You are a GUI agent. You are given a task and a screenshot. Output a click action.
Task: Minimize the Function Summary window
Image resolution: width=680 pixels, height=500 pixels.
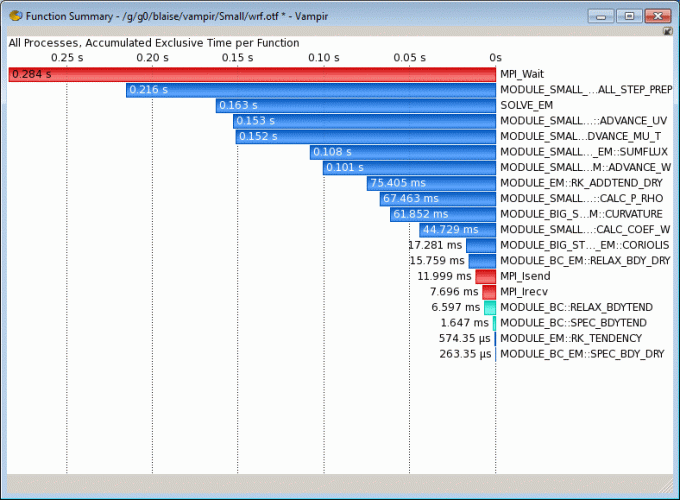click(601, 16)
